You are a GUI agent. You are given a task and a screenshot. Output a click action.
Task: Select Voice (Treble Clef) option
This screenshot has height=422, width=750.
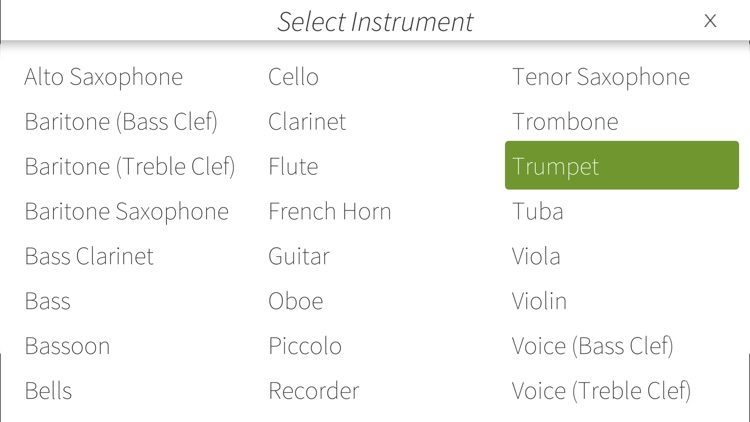(x=602, y=391)
